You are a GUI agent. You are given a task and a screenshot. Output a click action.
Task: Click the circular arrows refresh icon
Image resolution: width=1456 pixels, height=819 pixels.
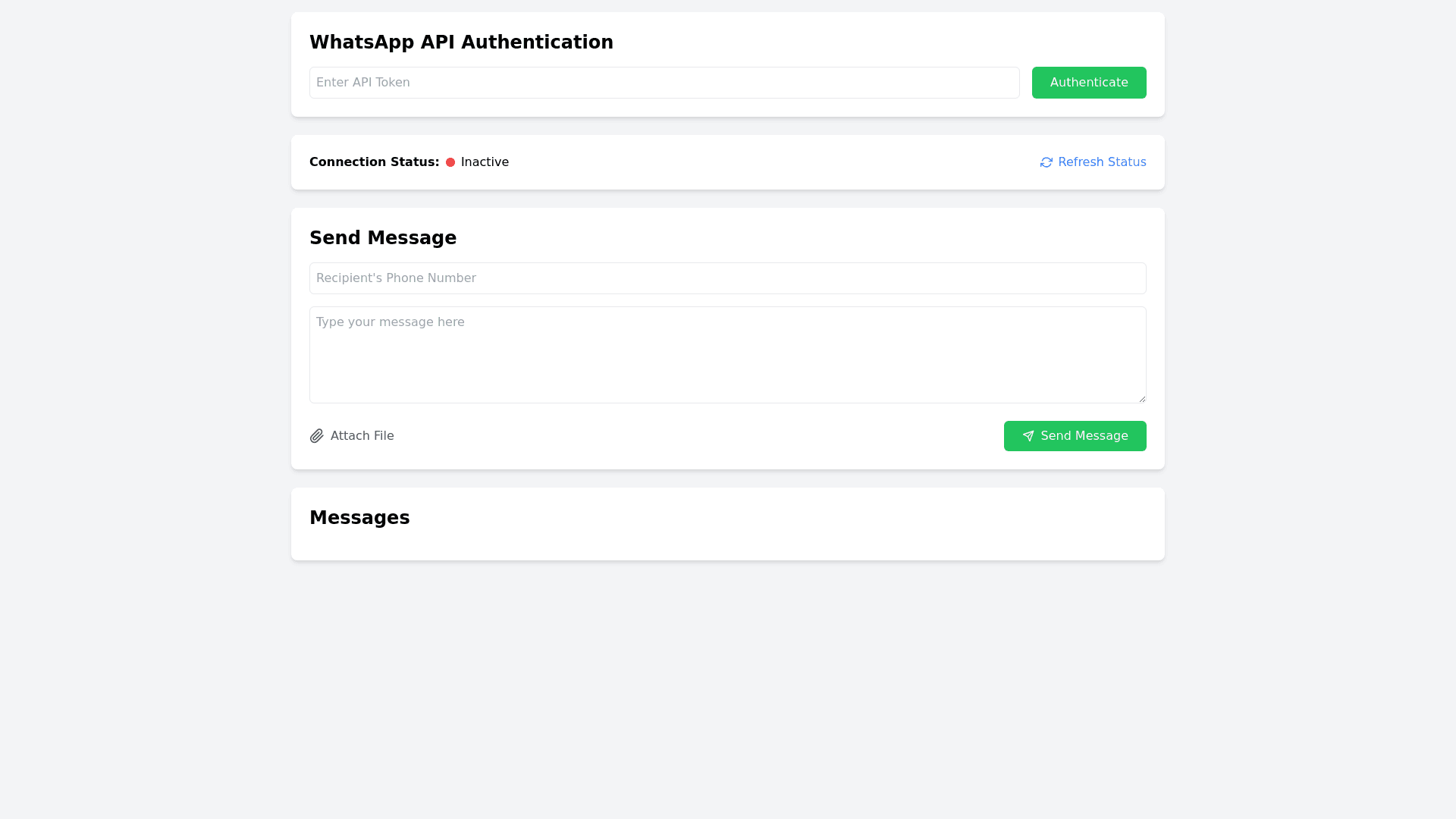pos(1046,162)
